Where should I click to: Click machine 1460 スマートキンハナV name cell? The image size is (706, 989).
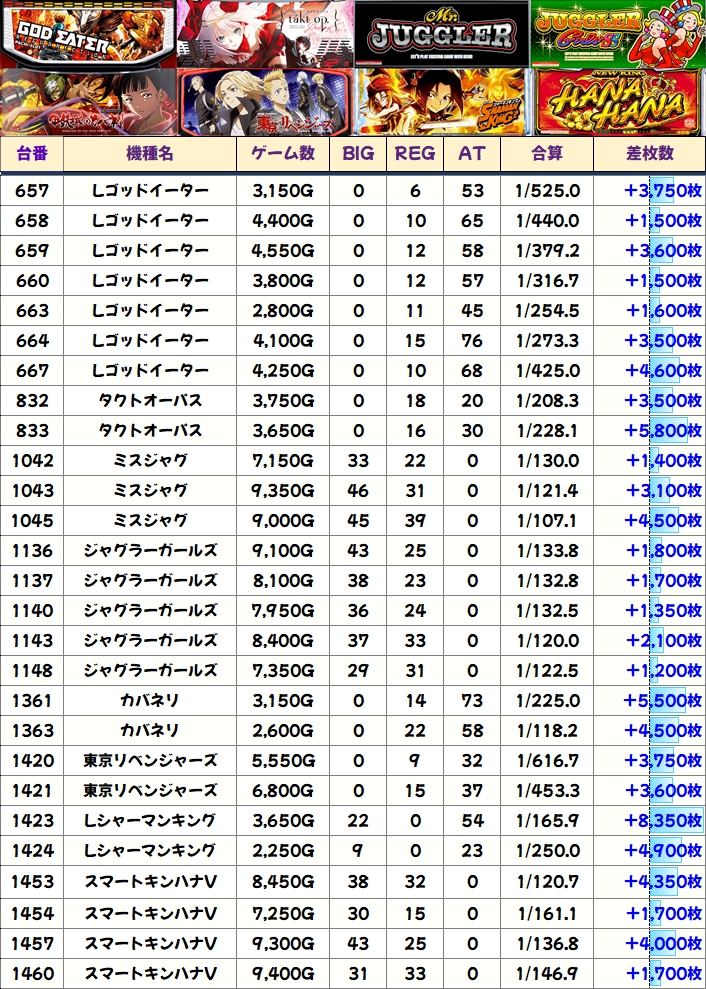150,974
